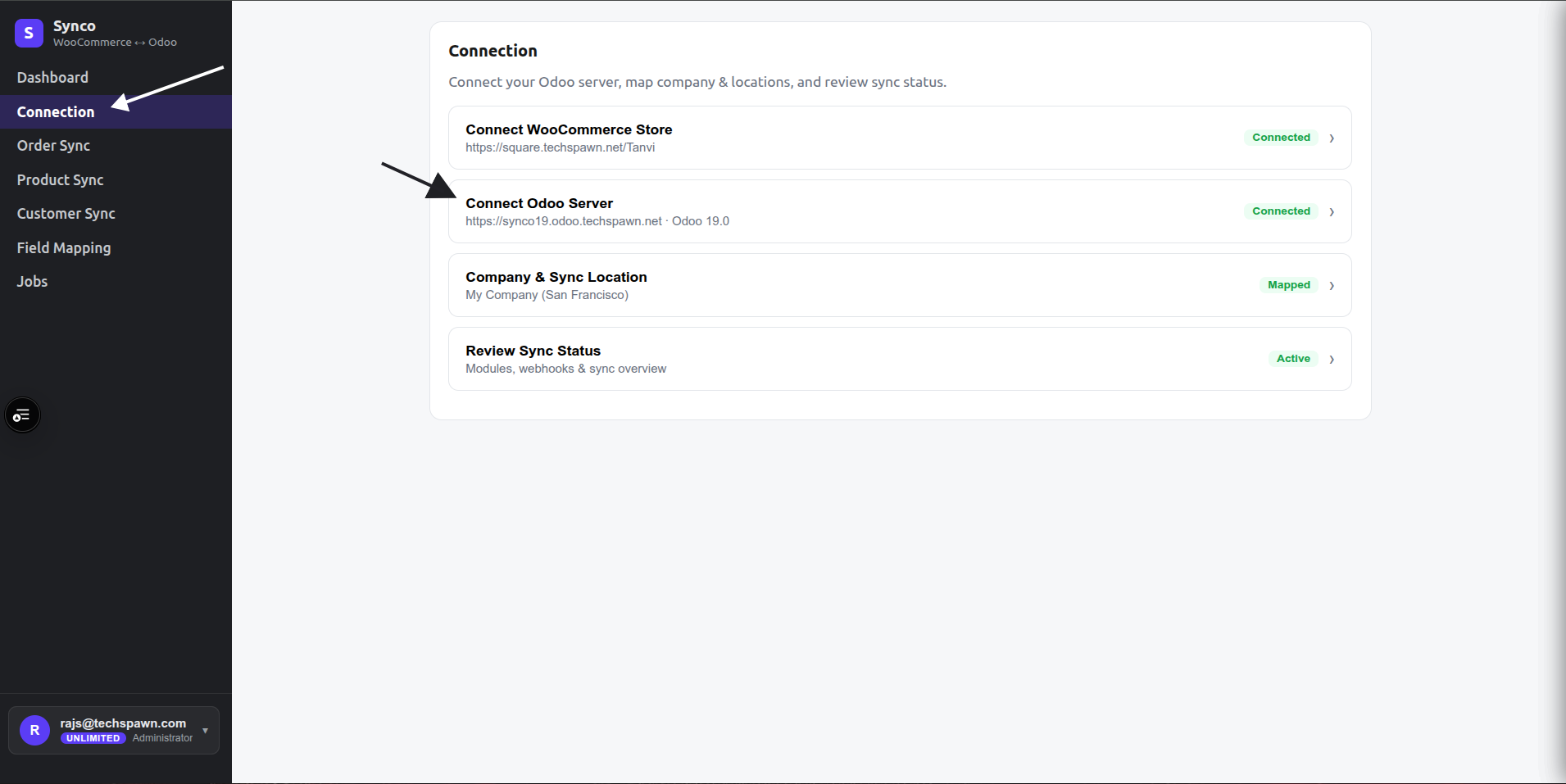Click the Connection page heading
Viewport: 1566px width, 784px height.
[x=492, y=51]
